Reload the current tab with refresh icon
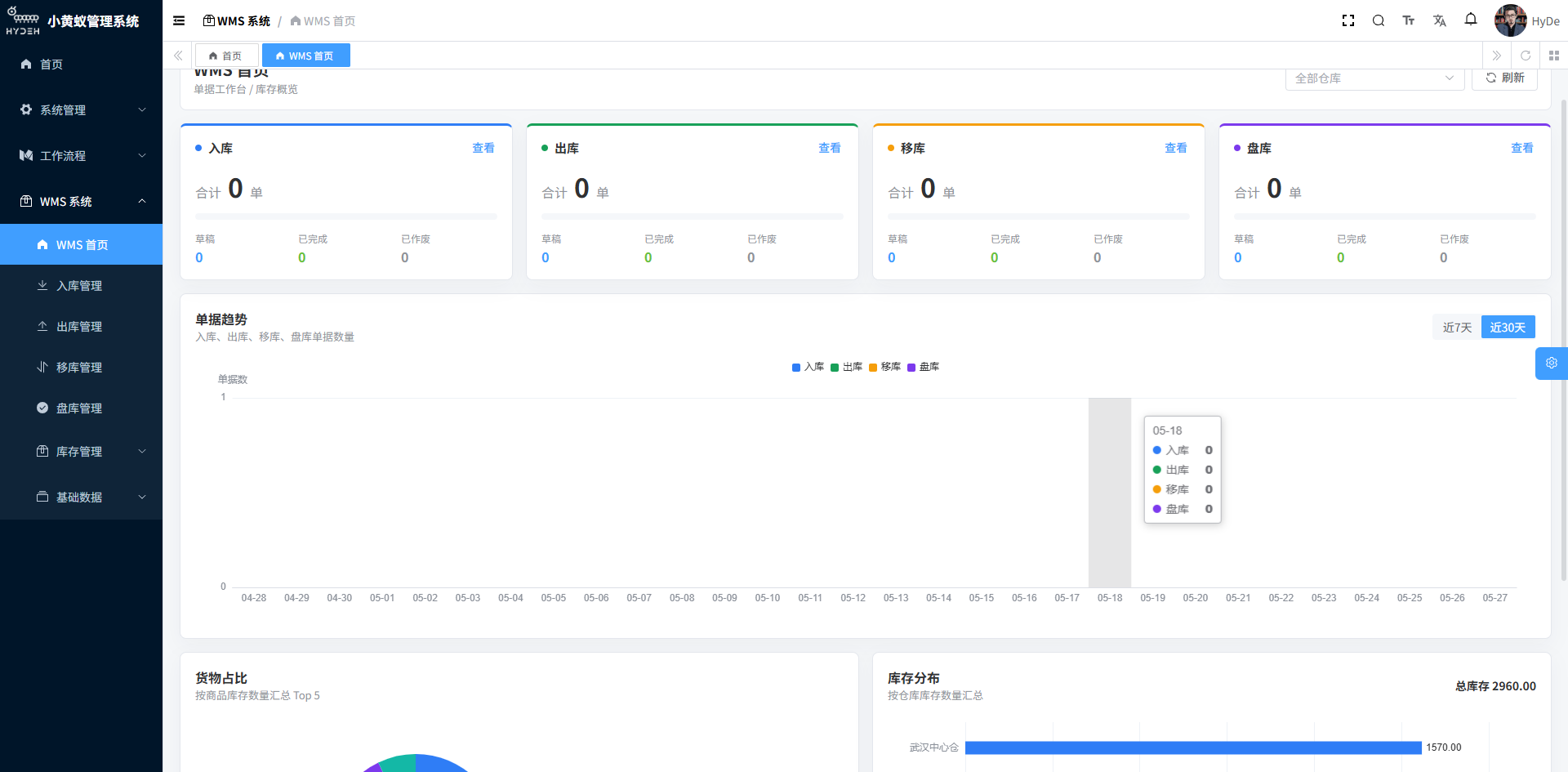1568x772 pixels. tap(1526, 56)
